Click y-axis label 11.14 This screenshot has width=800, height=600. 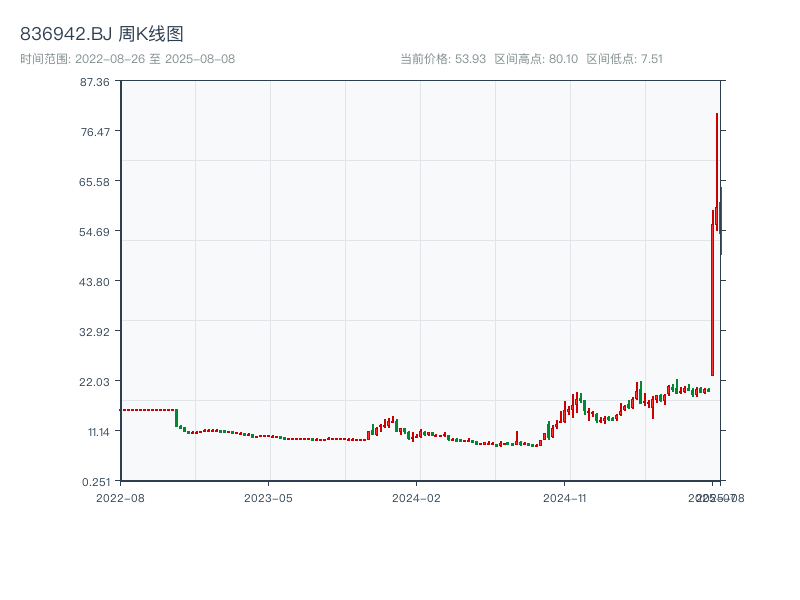point(98,432)
